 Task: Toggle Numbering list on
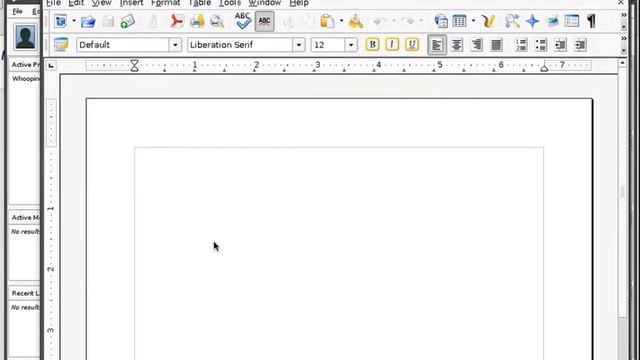[521, 45]
